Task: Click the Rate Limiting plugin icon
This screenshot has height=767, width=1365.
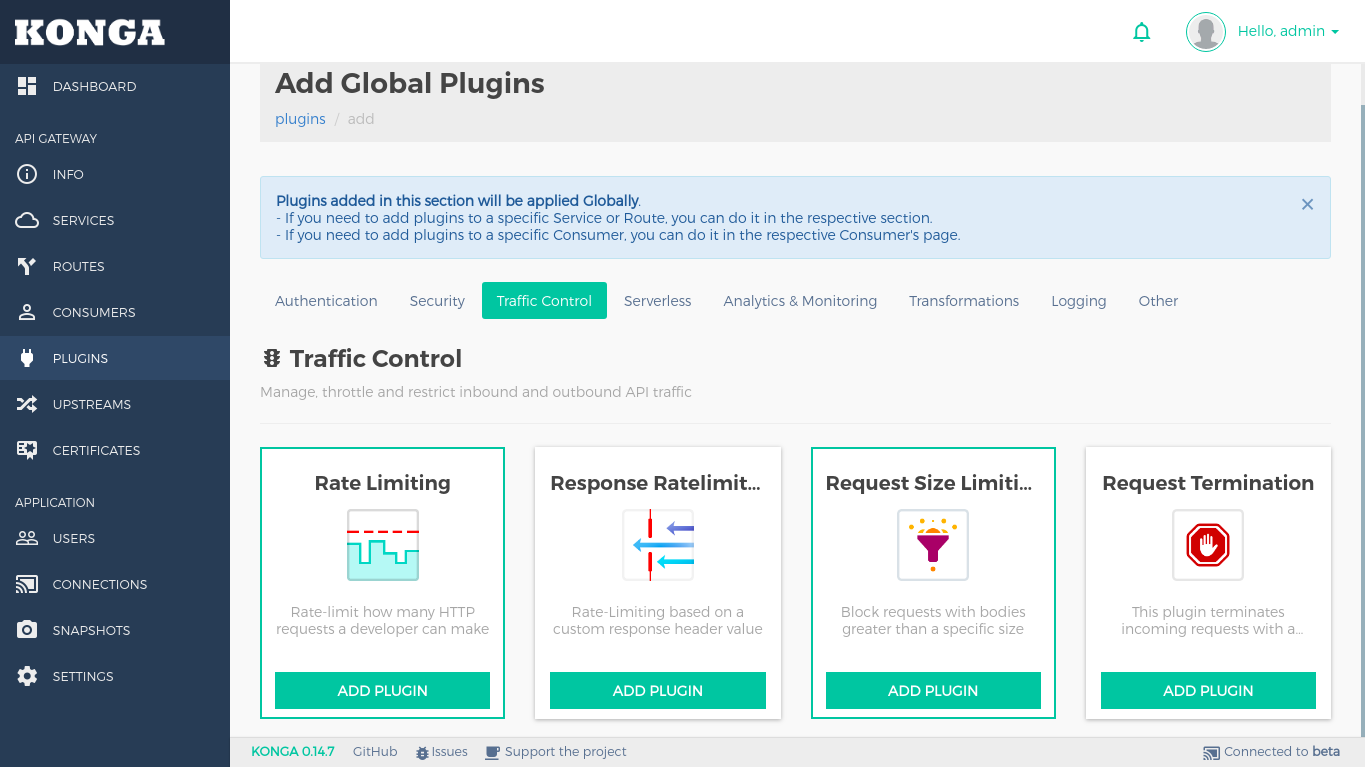Action: [x=382, y=545]
